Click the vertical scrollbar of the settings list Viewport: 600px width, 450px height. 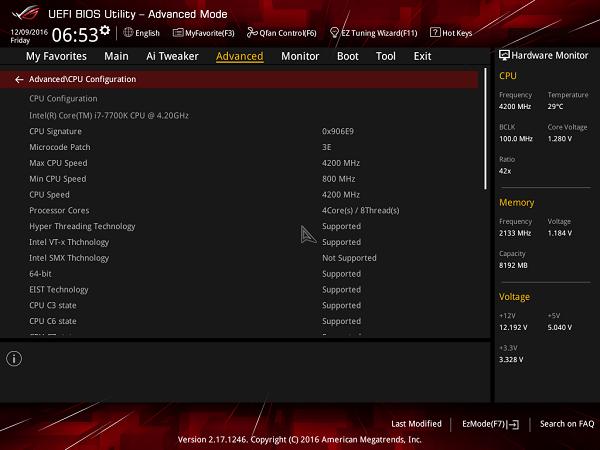(485, 129)
